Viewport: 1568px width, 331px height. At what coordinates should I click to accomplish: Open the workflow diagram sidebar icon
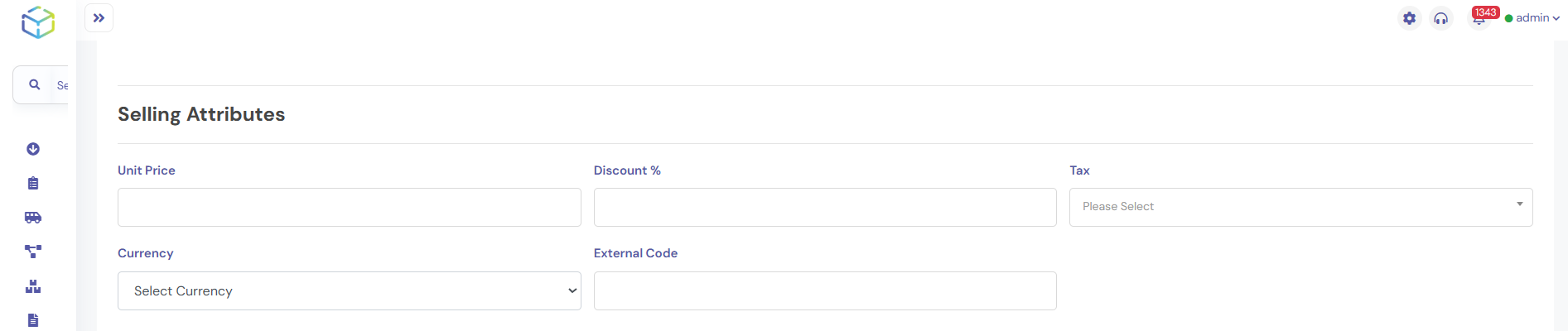[x=33, y=252]
